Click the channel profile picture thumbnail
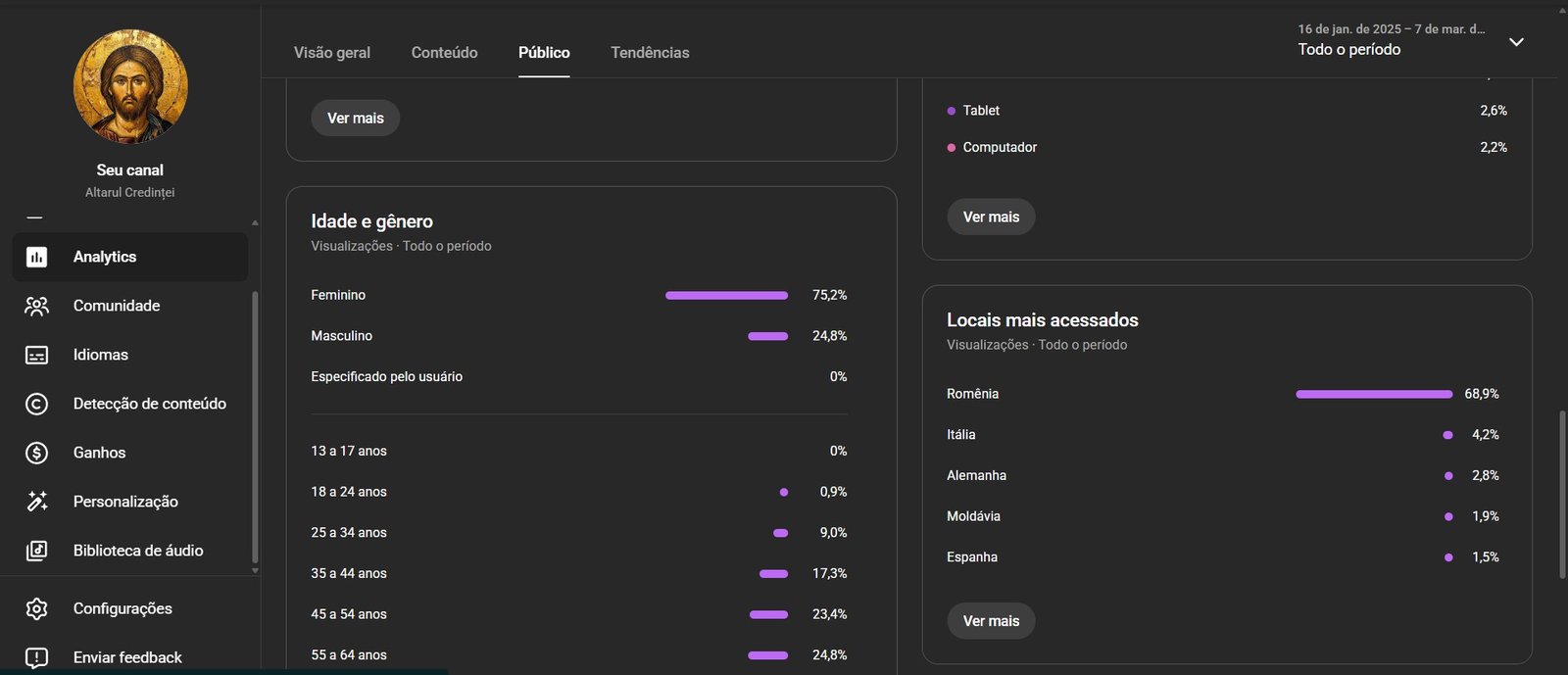1568x675 pixels. (x=130, y=86)
